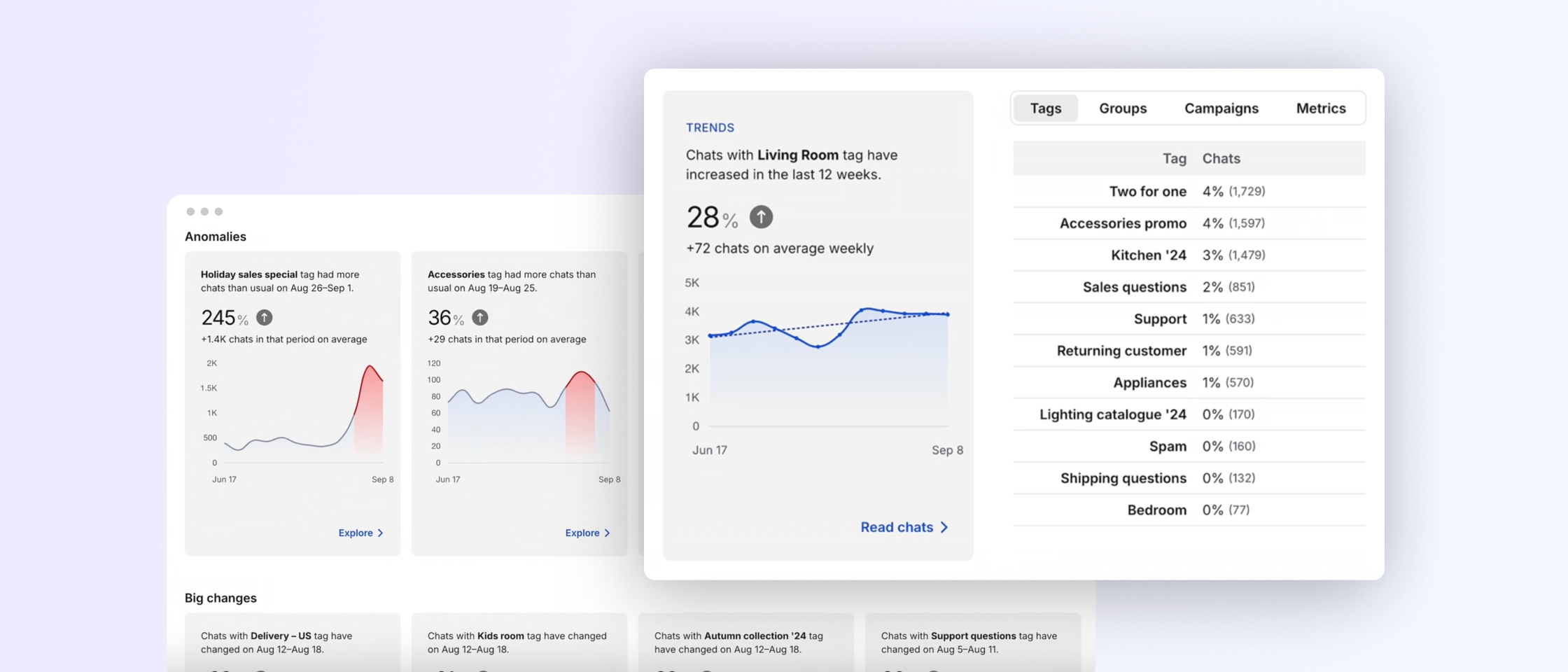Click the chevron beside Holiday card's Explore
This screenshot has width=1568, height=672.
[380, 532]
